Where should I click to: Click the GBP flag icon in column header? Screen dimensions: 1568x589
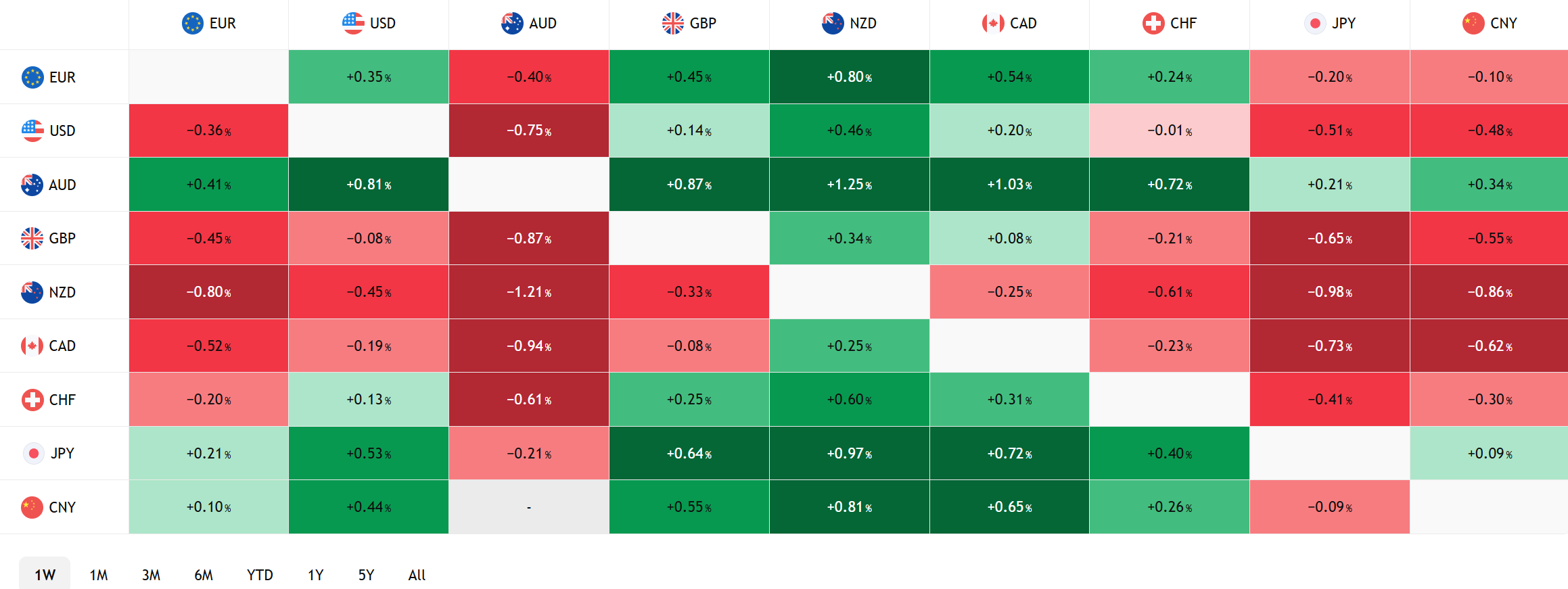[673, 24]
